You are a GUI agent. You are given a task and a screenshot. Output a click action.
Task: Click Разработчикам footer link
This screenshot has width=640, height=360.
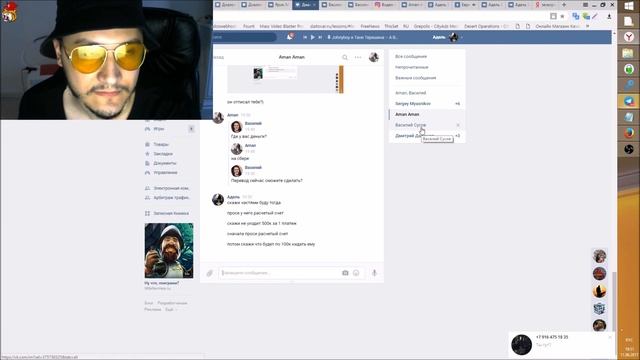pos(172,303)
